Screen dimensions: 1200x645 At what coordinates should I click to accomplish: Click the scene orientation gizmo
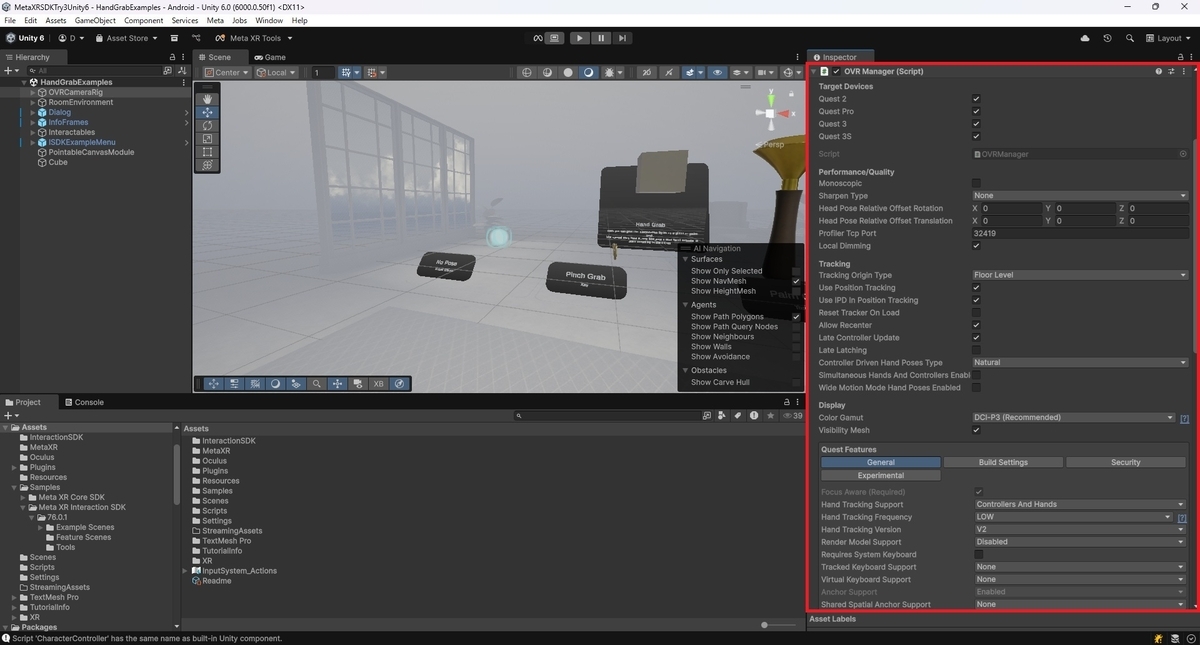(770, 113)
